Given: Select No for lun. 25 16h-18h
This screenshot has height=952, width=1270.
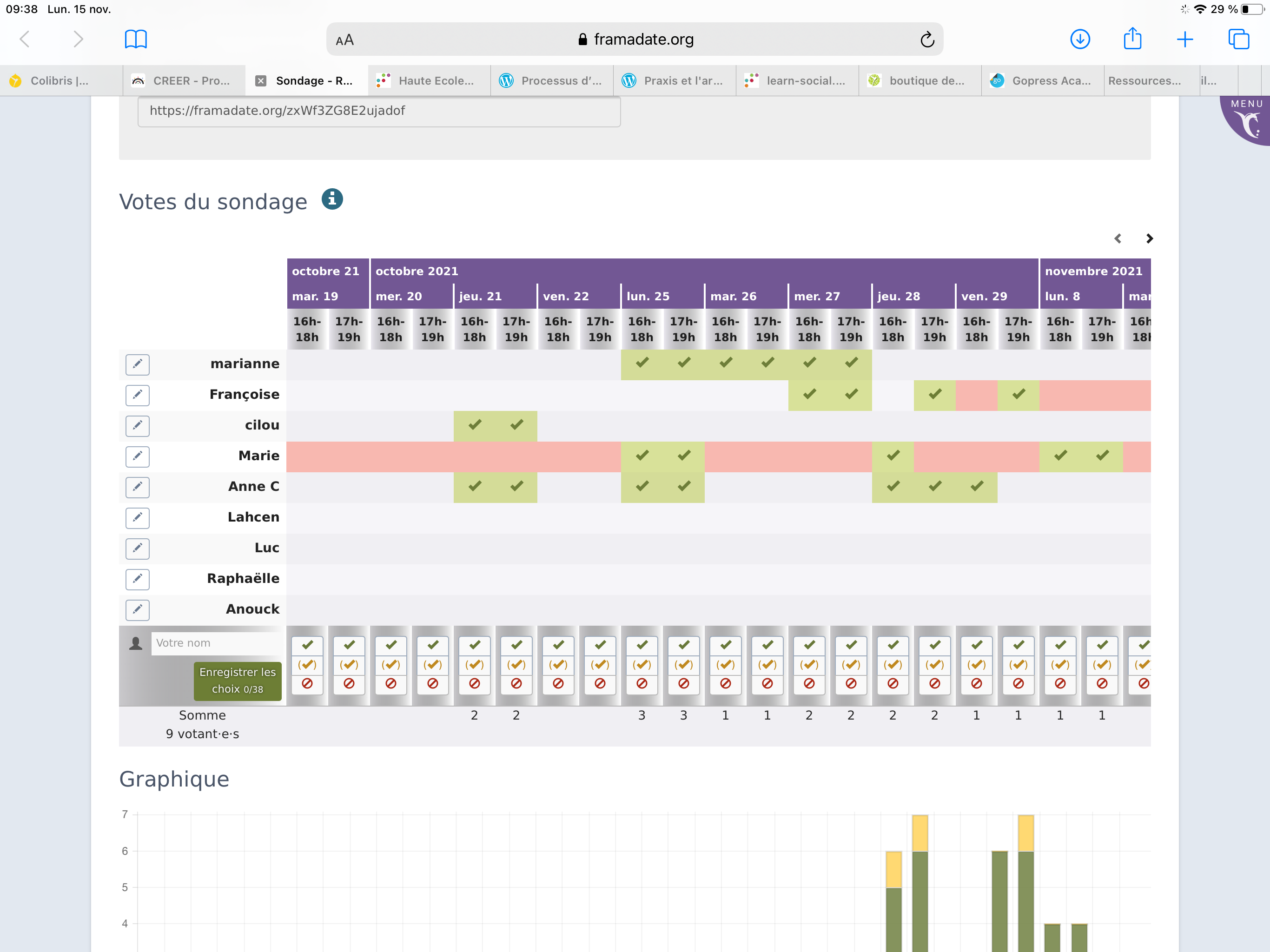Looking at the screenshot, I should [642, 684].
